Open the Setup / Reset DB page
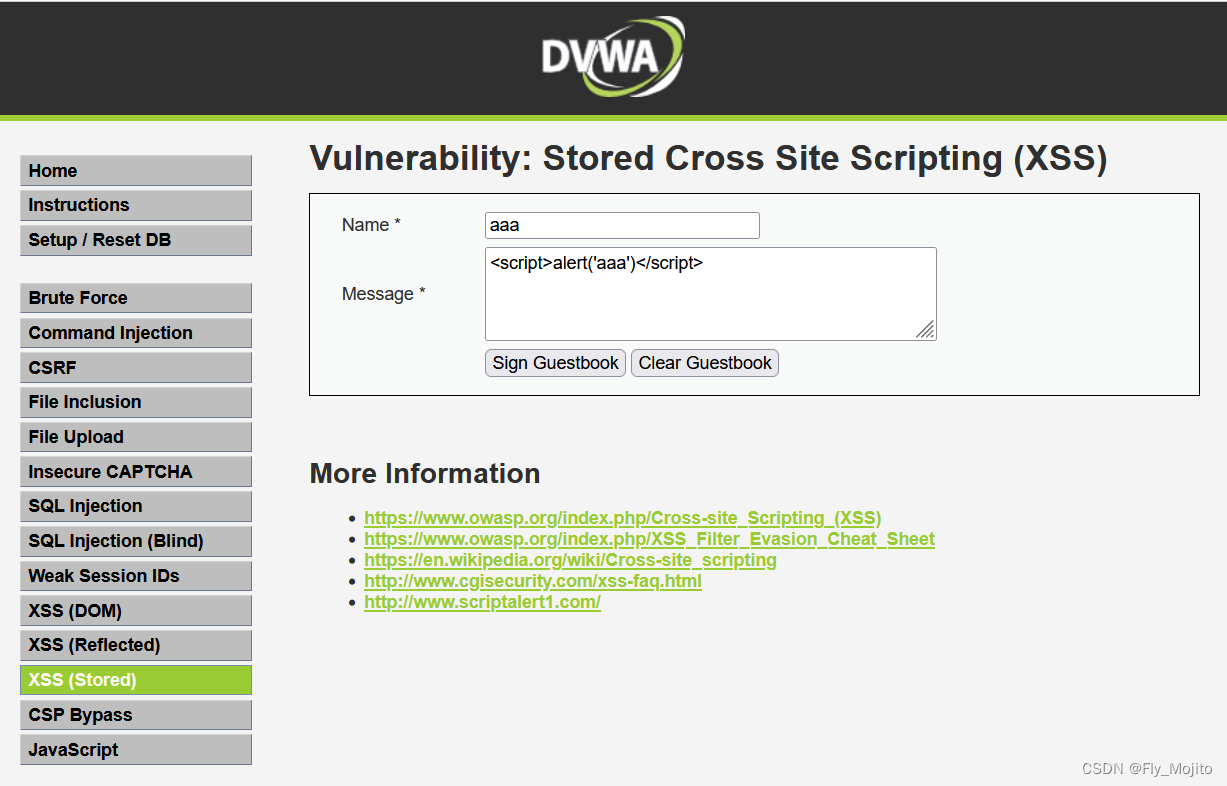 pyautogui.click(x=135, y=240)
